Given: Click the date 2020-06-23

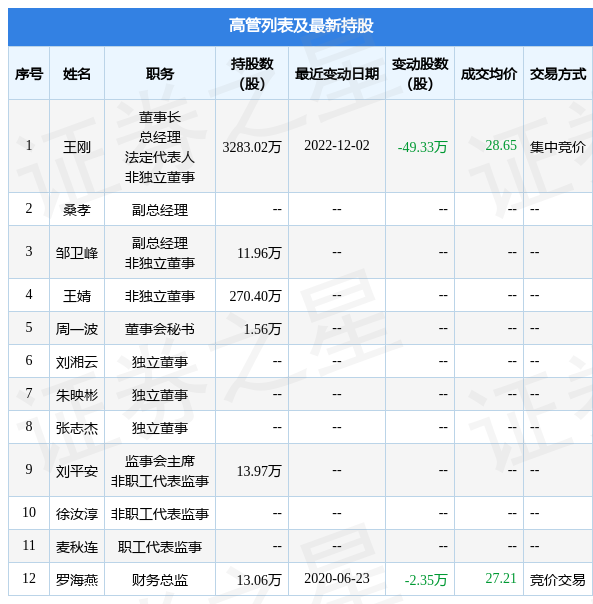Looking at the screenshot, I should coord(337,579).
